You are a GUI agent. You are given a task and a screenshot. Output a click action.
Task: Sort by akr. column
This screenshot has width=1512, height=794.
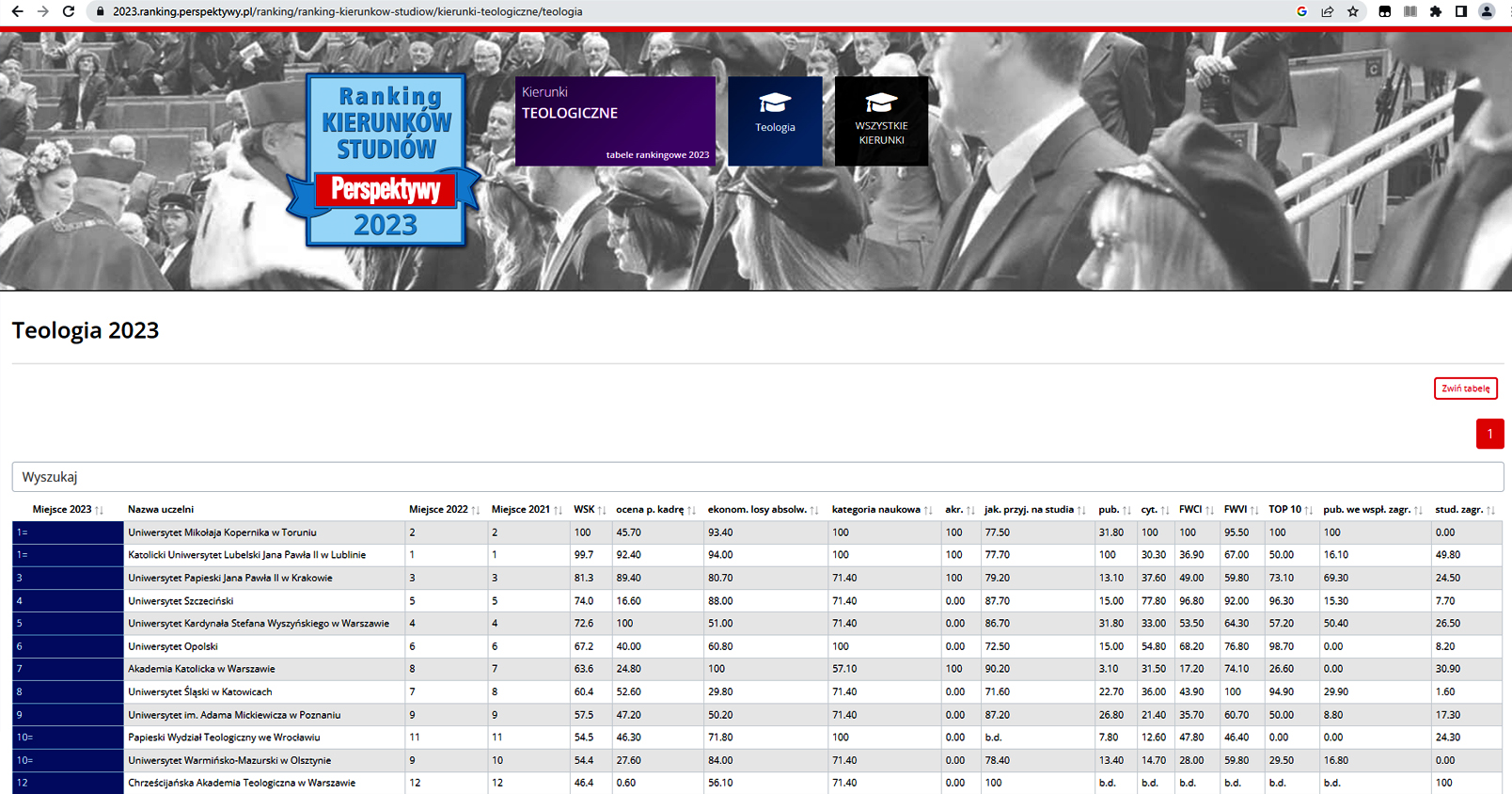point(959,509)
